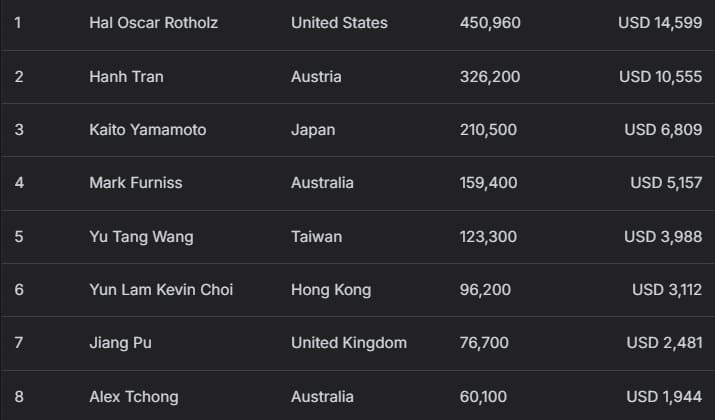This screenshot has height=420, width=715.
Task: Click chip count 450,960
Action: coord(490,22)
